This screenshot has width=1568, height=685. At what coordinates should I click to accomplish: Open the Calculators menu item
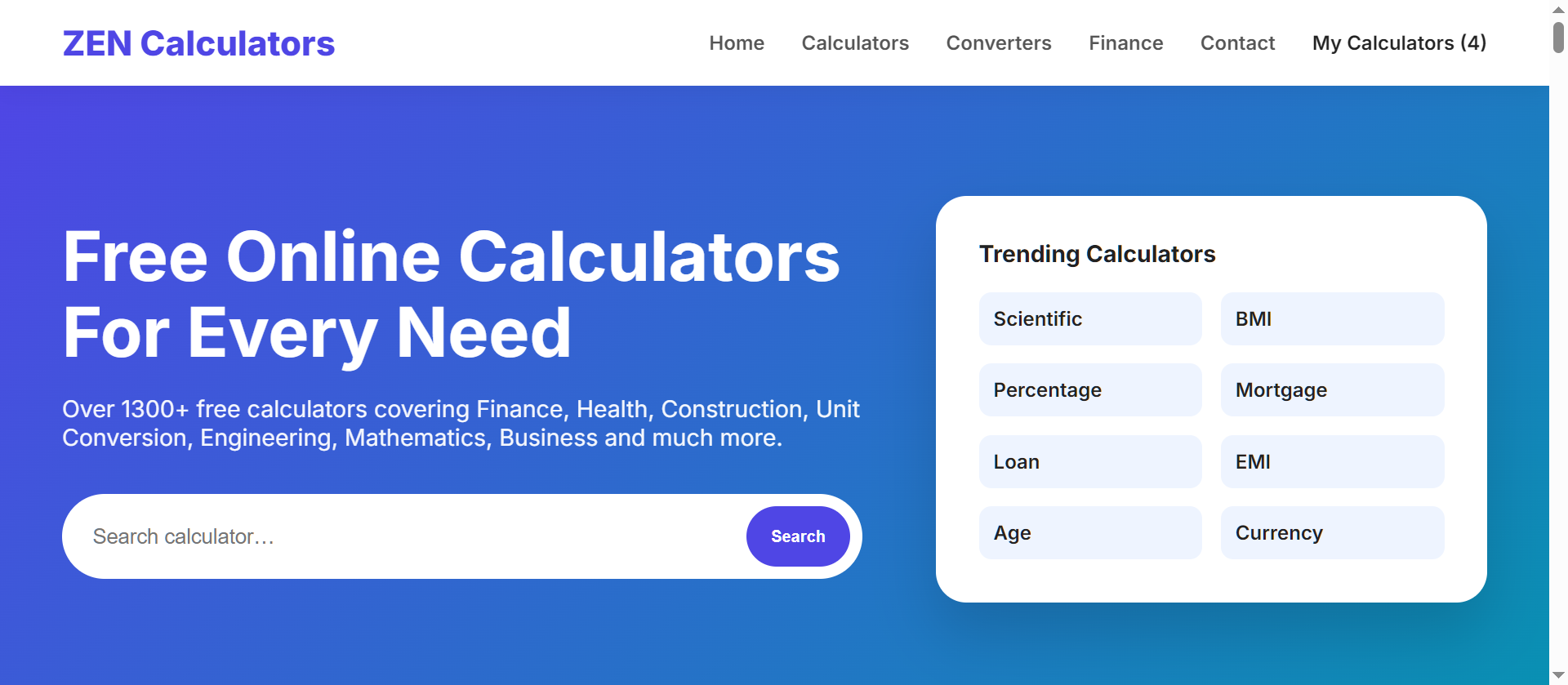(x=855, y=43)
